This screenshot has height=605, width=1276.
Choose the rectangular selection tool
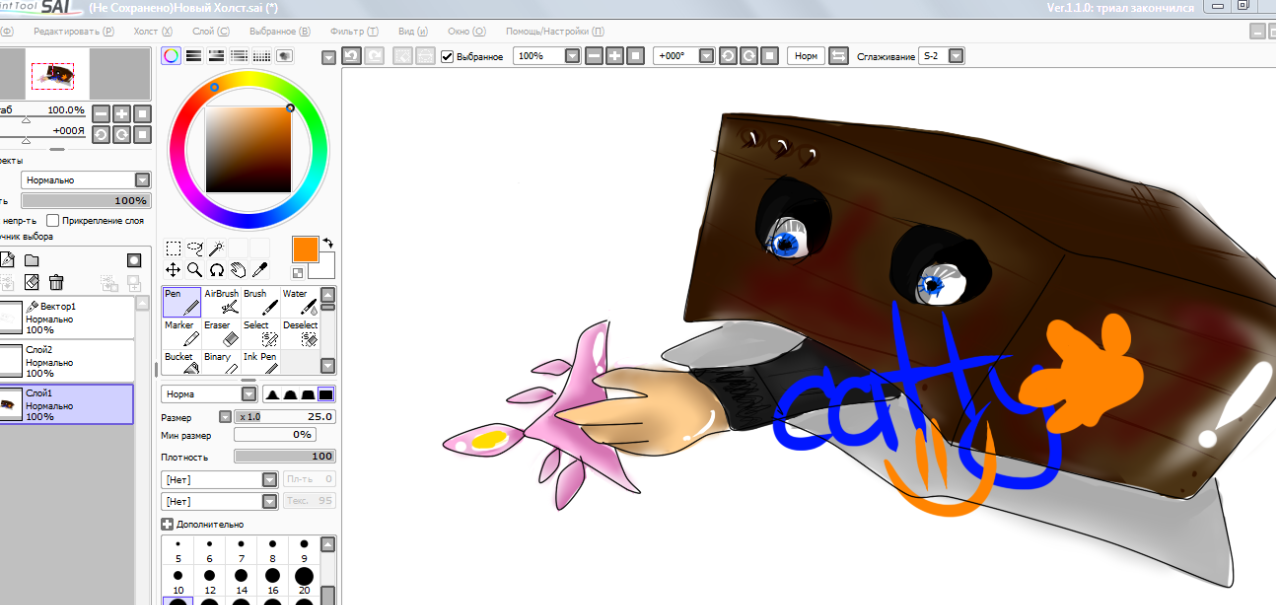[173, 248]
